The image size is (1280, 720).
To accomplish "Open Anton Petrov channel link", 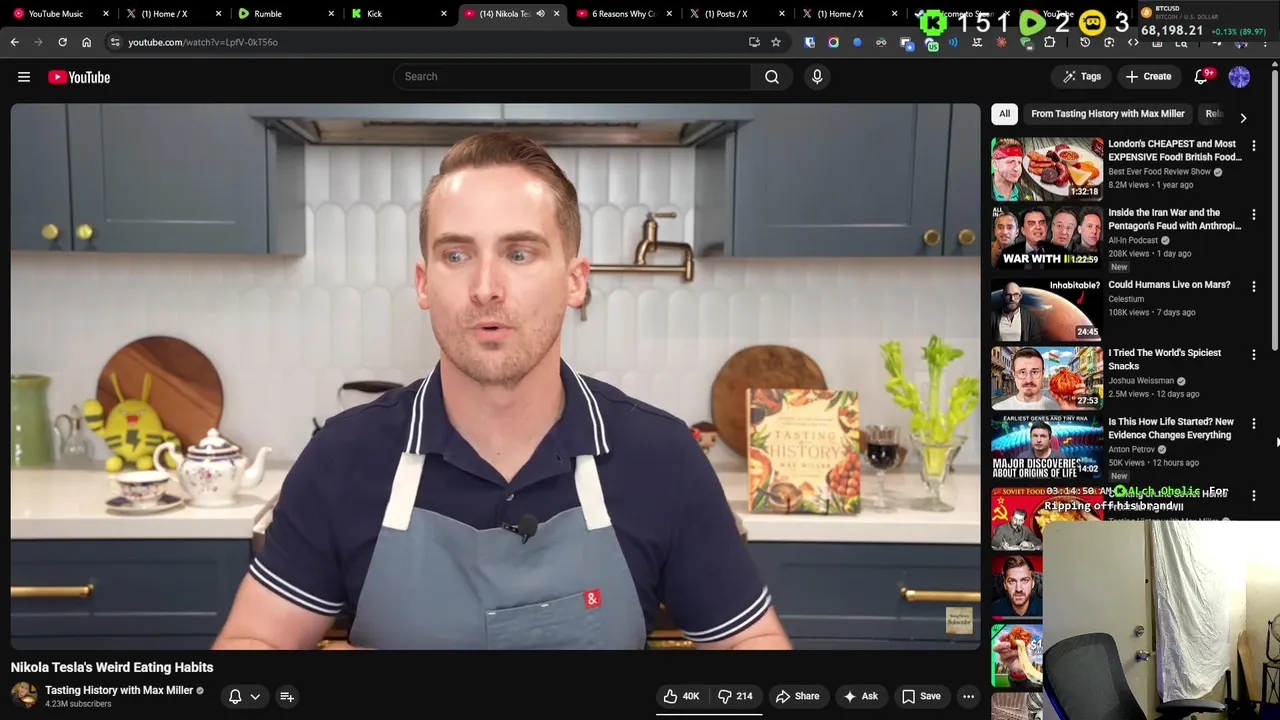I will click(x=1132, y=450).
